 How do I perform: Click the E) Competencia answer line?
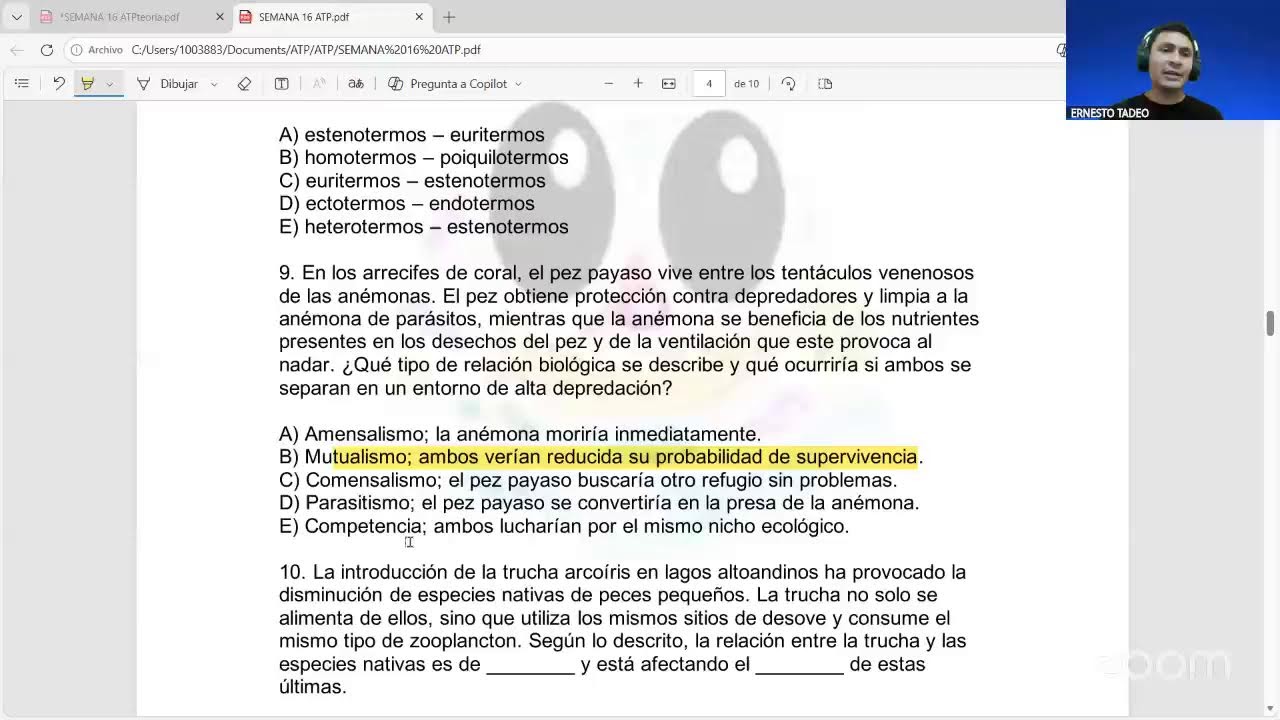pos(564,526)
